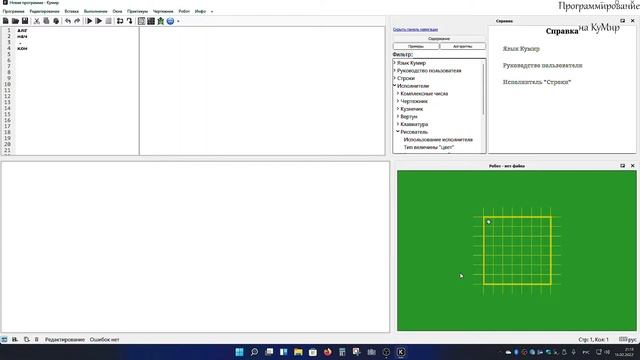Click the second status bar icon at bottom-left

(x=15, y=339)
